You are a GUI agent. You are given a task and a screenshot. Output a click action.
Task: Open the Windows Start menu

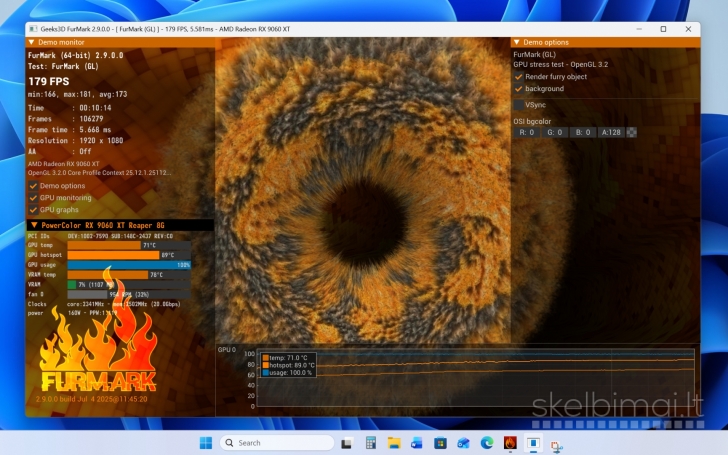pyautogui.click(x=205, y=442)
